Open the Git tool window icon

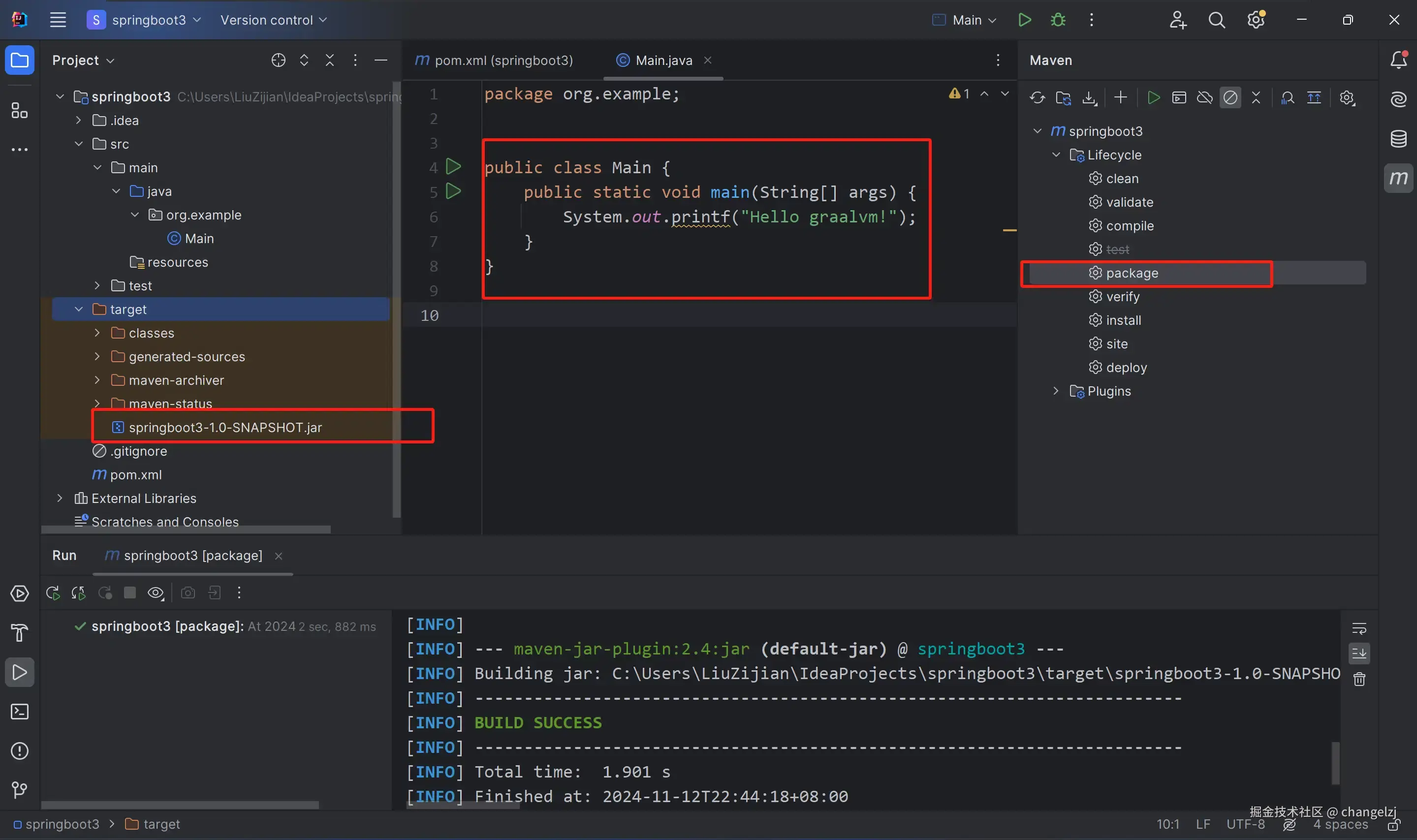20,790
